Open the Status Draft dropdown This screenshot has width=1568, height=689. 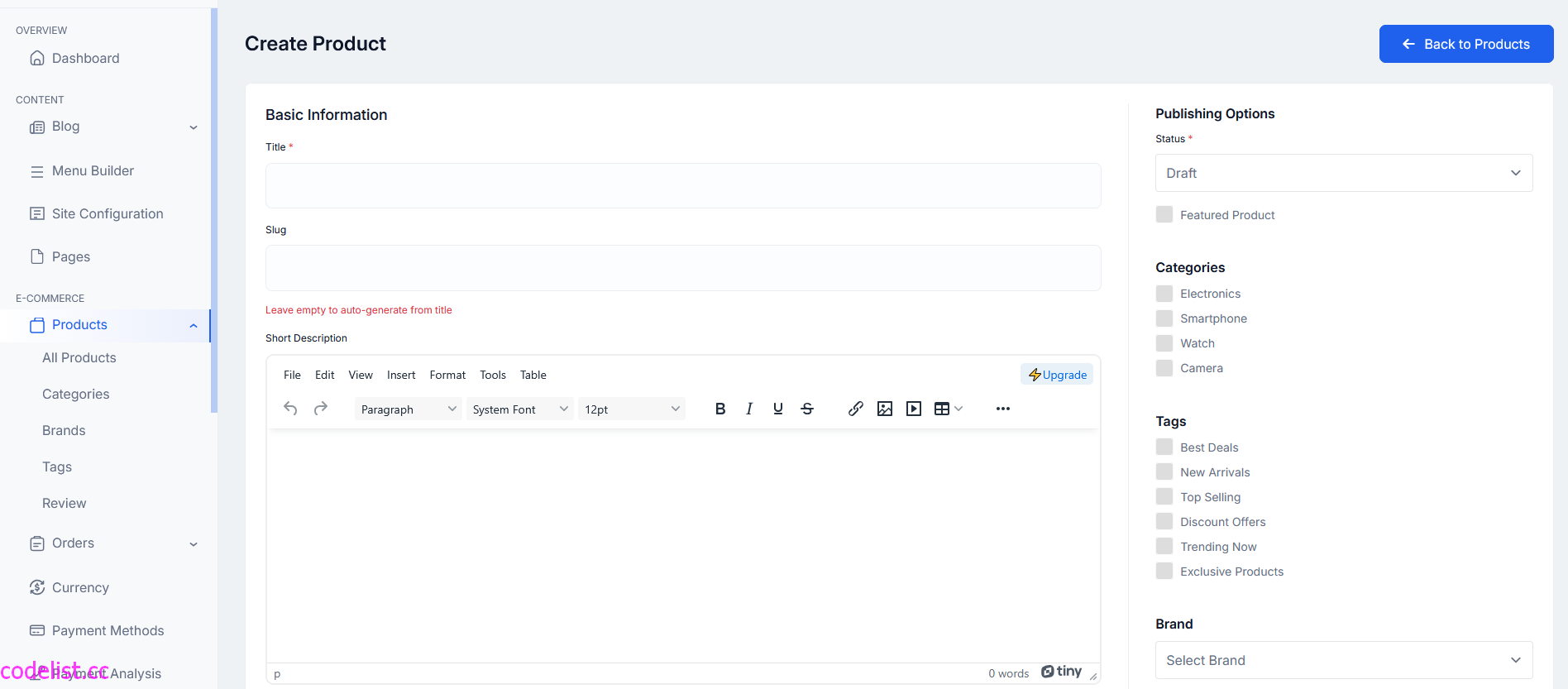pos(1344,173)
